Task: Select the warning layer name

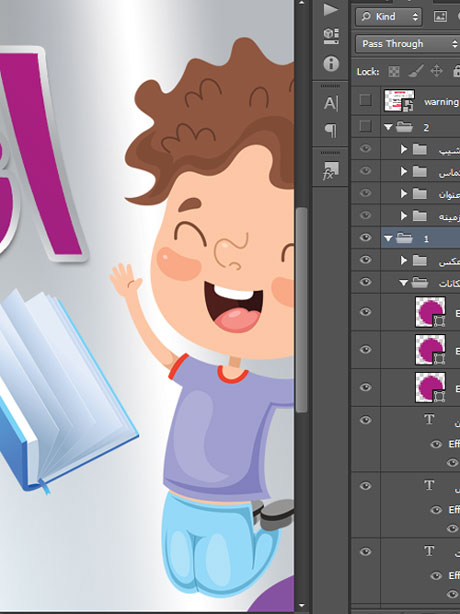Action: (442, 102)
